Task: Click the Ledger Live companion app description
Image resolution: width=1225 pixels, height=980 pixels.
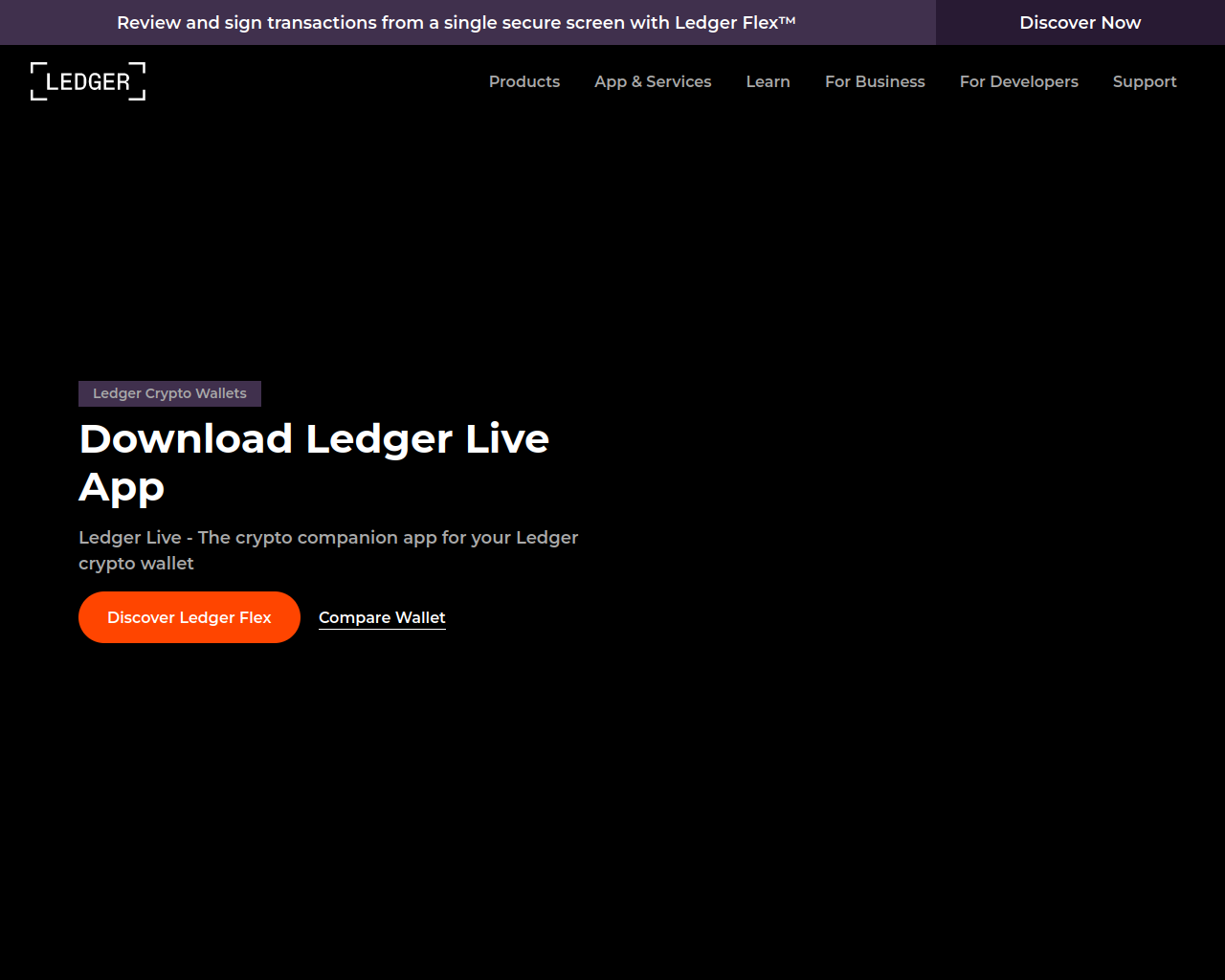Action: (x=328, y=550)
